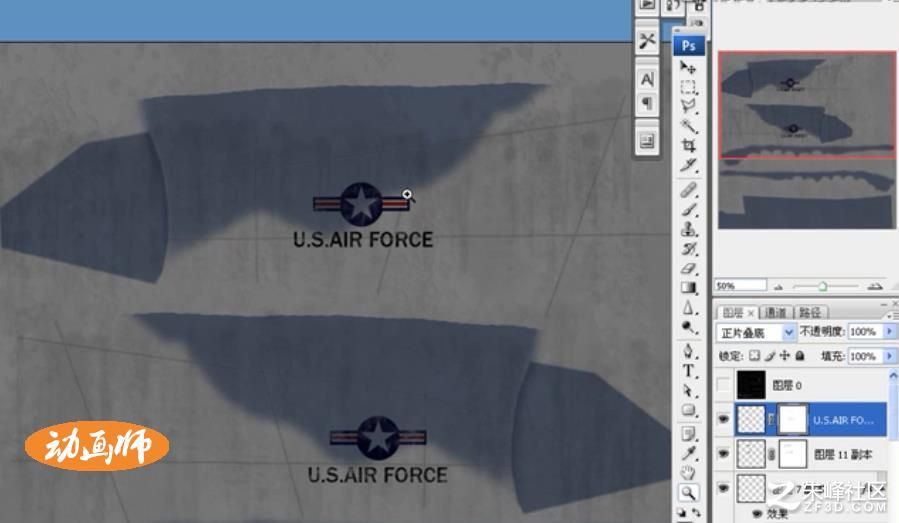Open the Character panel icon
899x523 pixels.
pyautogui.click(x=647, y=79)
